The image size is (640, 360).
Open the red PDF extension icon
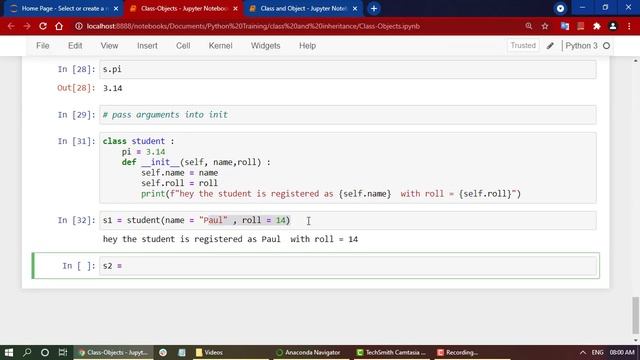[x=581, y=26]
